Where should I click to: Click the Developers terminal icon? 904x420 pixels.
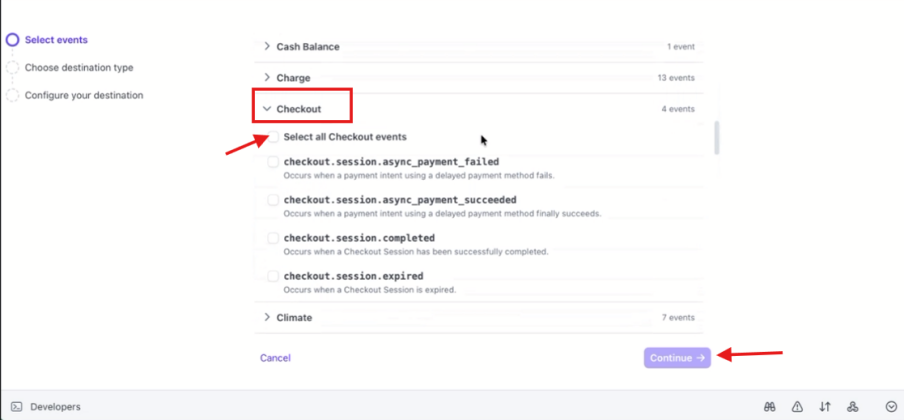click(16, 407)
